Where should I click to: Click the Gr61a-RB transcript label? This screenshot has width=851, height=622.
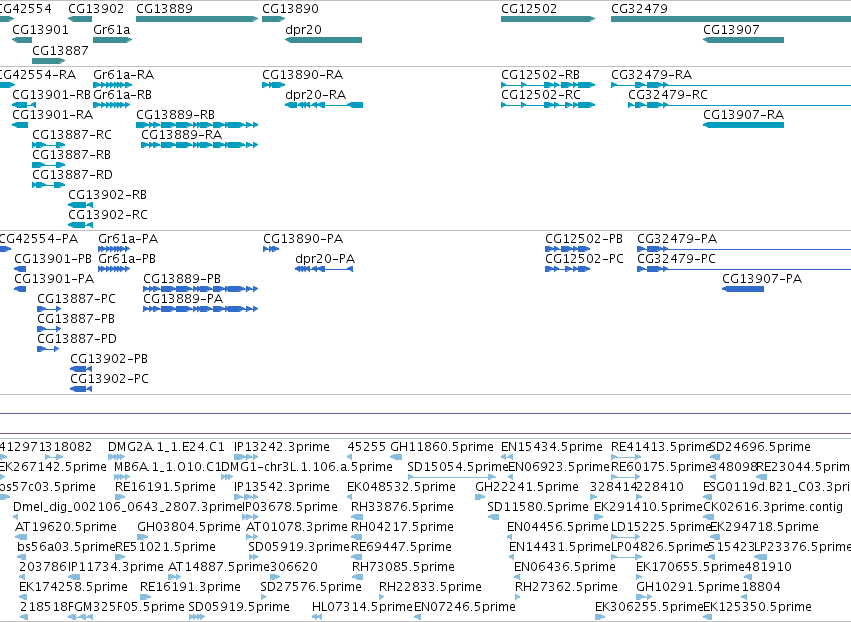[122, 94]
